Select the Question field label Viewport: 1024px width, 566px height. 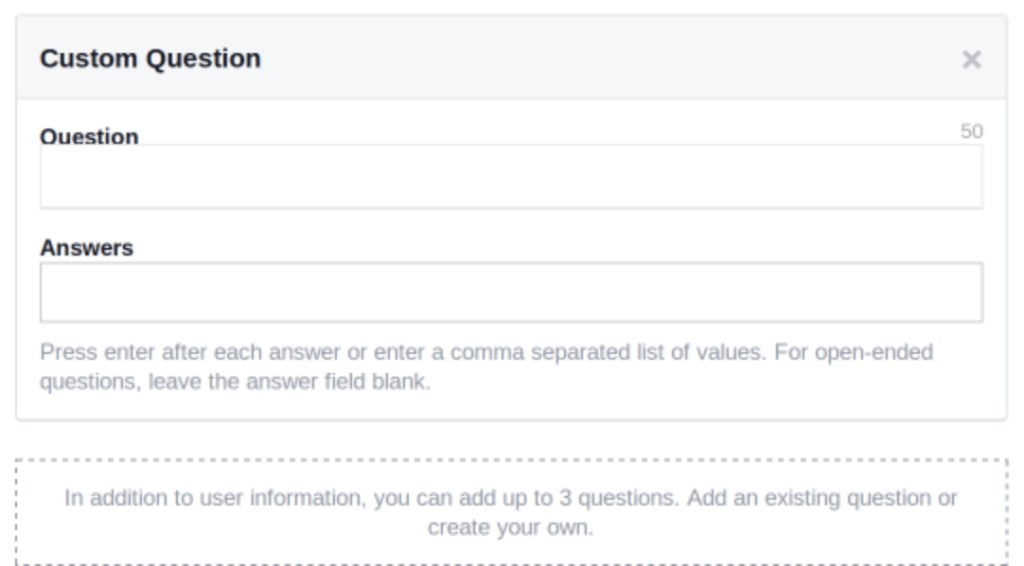(x=89, y=136)
